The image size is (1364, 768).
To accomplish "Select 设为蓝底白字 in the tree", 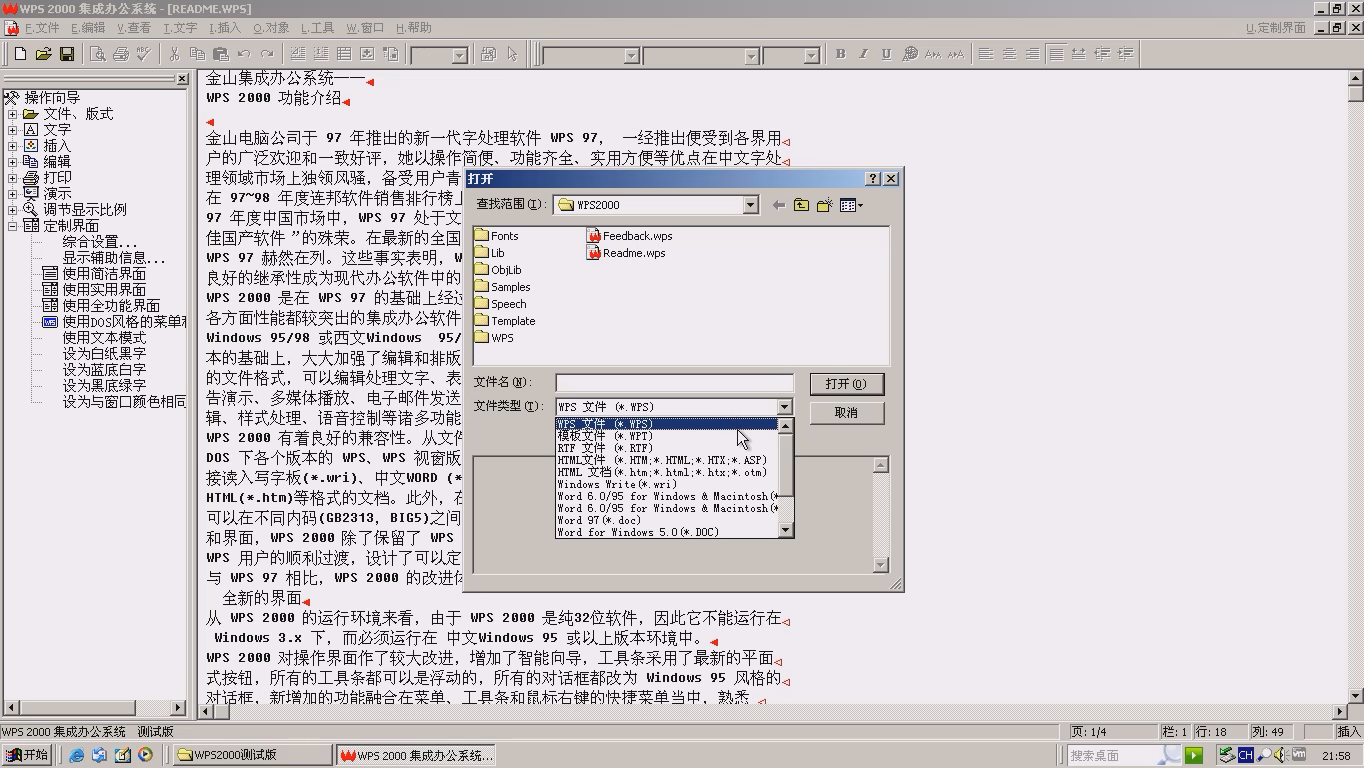I will coord(104,370).
